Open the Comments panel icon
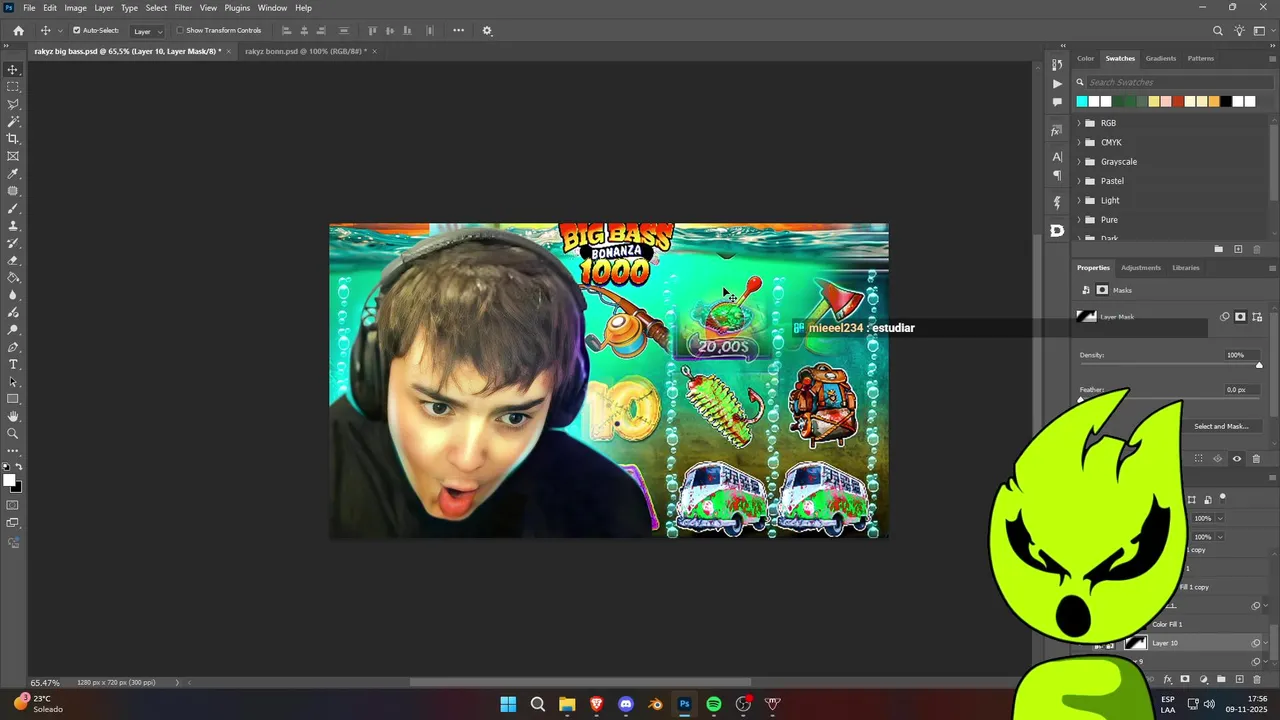The height and width of the screenshot is (720, 1280). pos(1057,102)
